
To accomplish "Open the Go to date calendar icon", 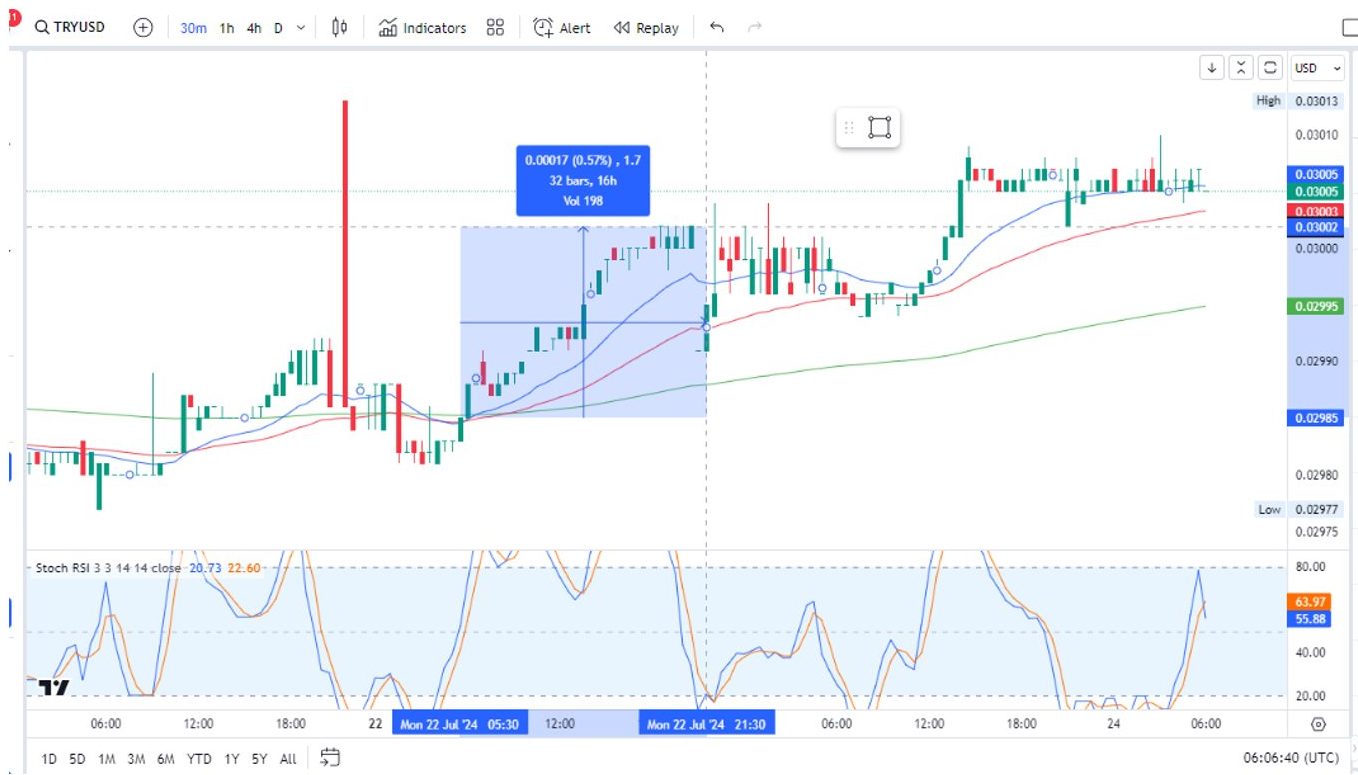I will [x=329, y=758].
